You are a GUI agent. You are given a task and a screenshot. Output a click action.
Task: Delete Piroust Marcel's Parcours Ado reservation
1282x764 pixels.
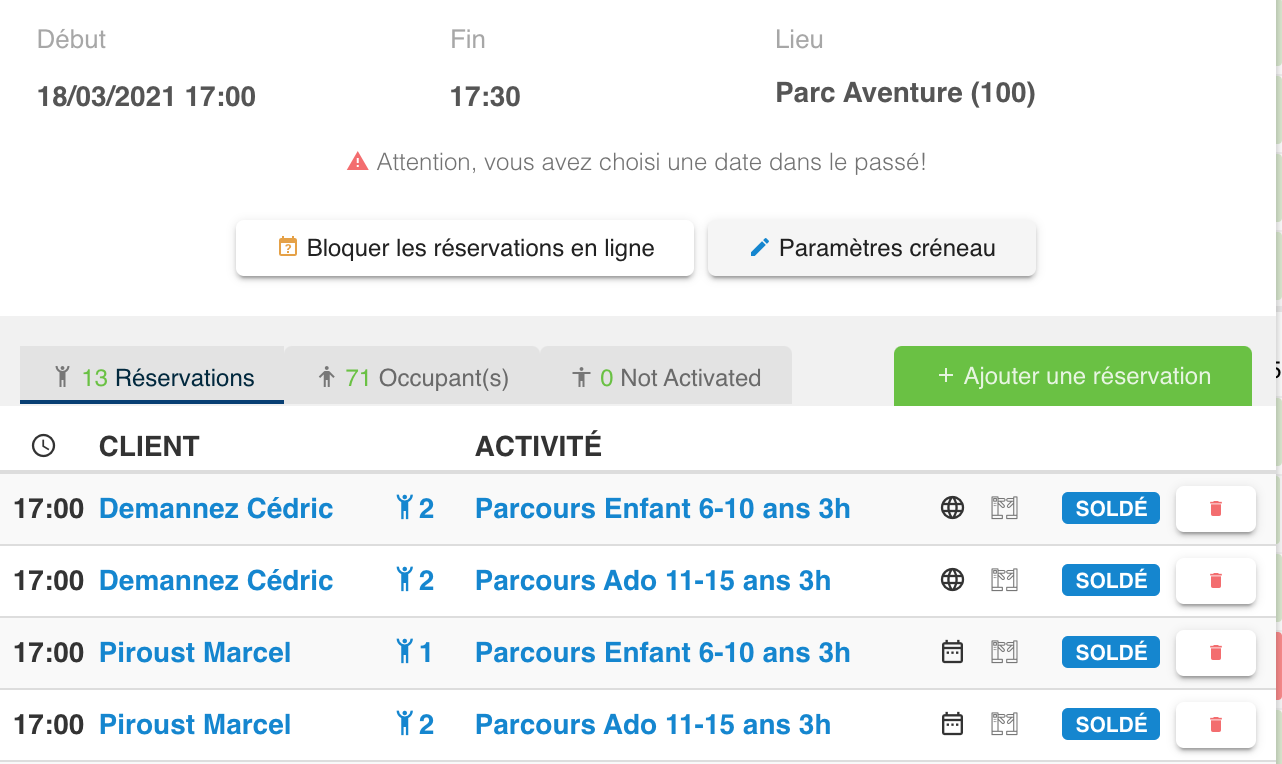(x=1215, y=725)
